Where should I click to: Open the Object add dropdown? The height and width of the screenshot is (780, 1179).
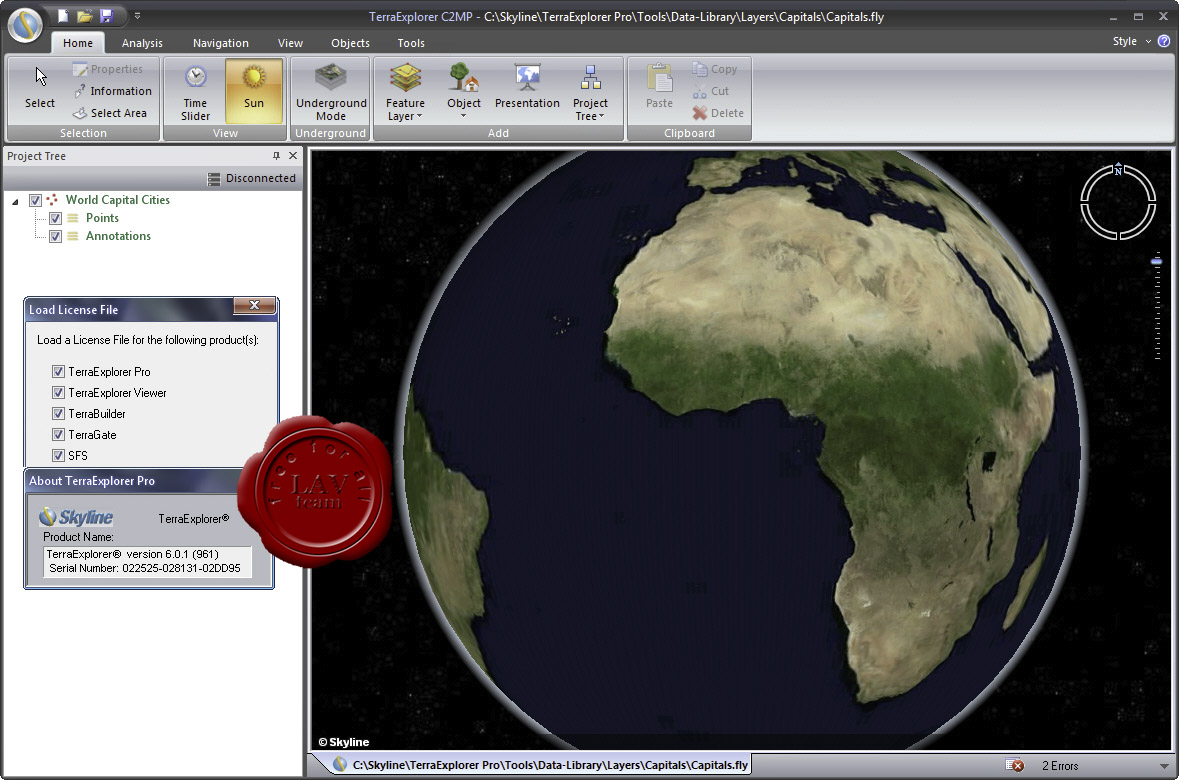click(x=464, y=92)
